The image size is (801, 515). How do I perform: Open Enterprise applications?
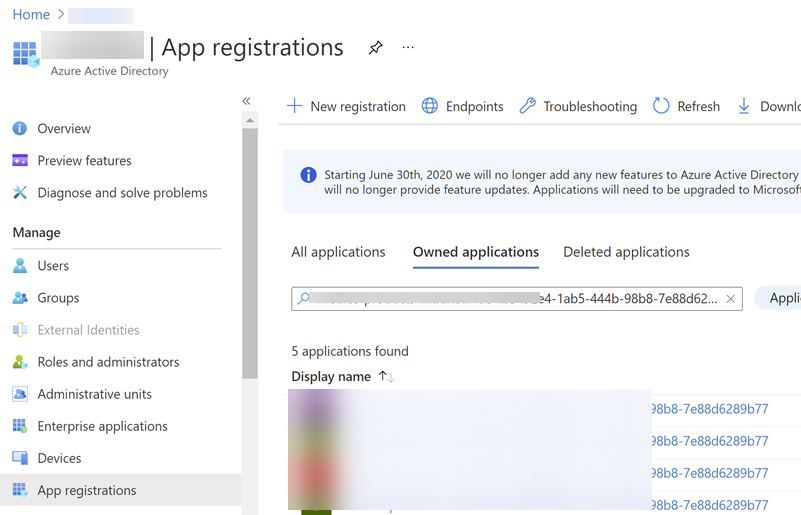point(103,427)
